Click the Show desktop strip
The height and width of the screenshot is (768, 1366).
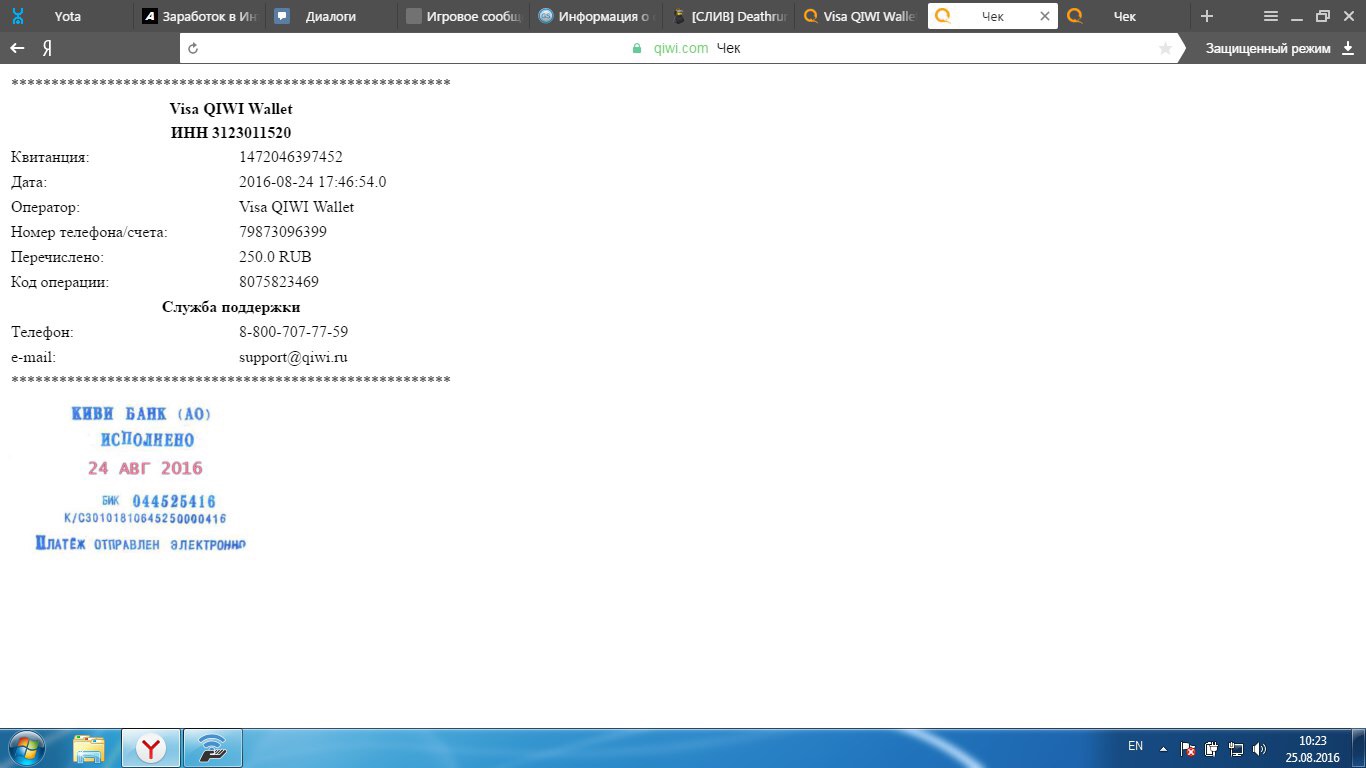coord(1359,748)
